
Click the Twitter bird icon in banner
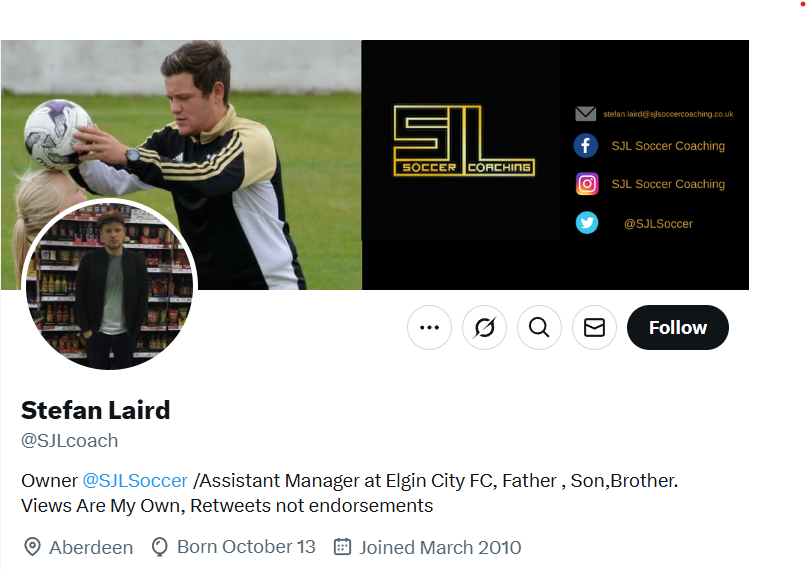point(587,223)
